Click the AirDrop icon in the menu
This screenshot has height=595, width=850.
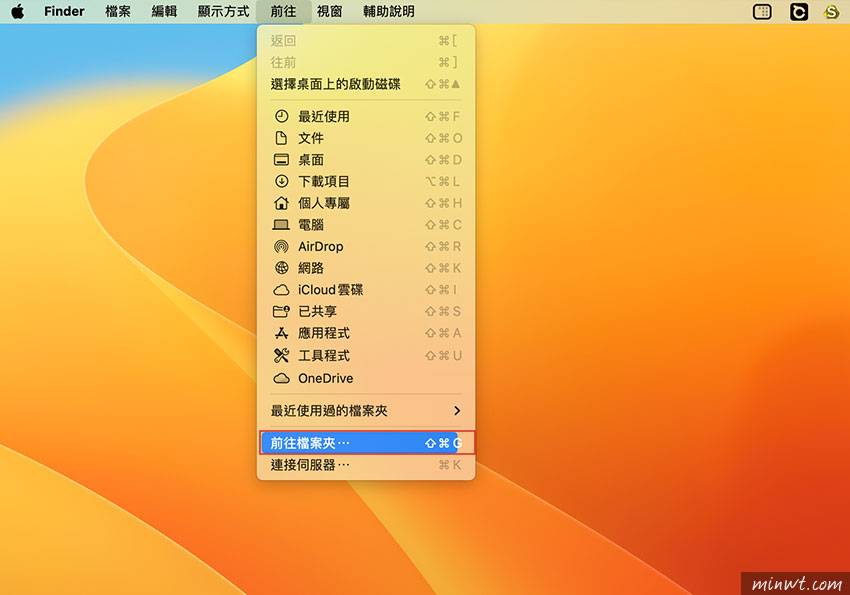click(281, 247)
